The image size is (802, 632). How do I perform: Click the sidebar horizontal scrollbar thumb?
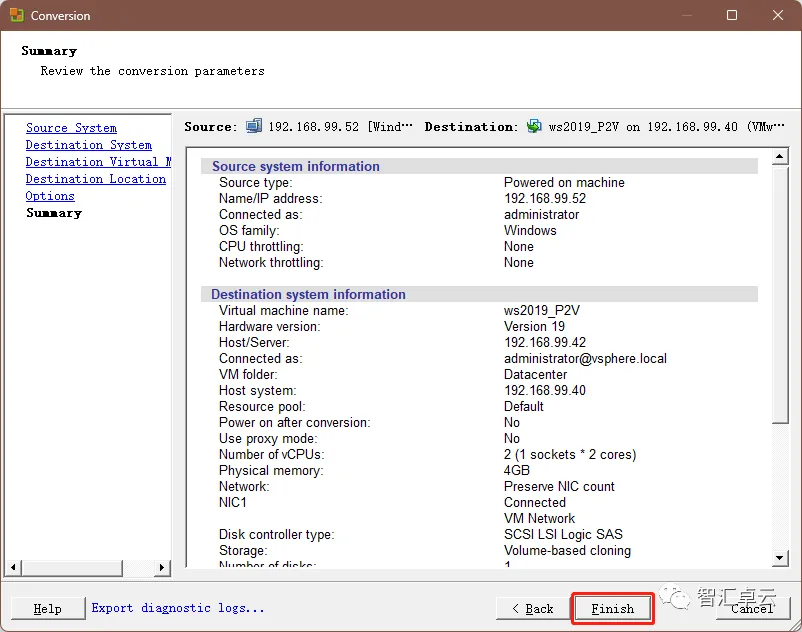(72, 567)
